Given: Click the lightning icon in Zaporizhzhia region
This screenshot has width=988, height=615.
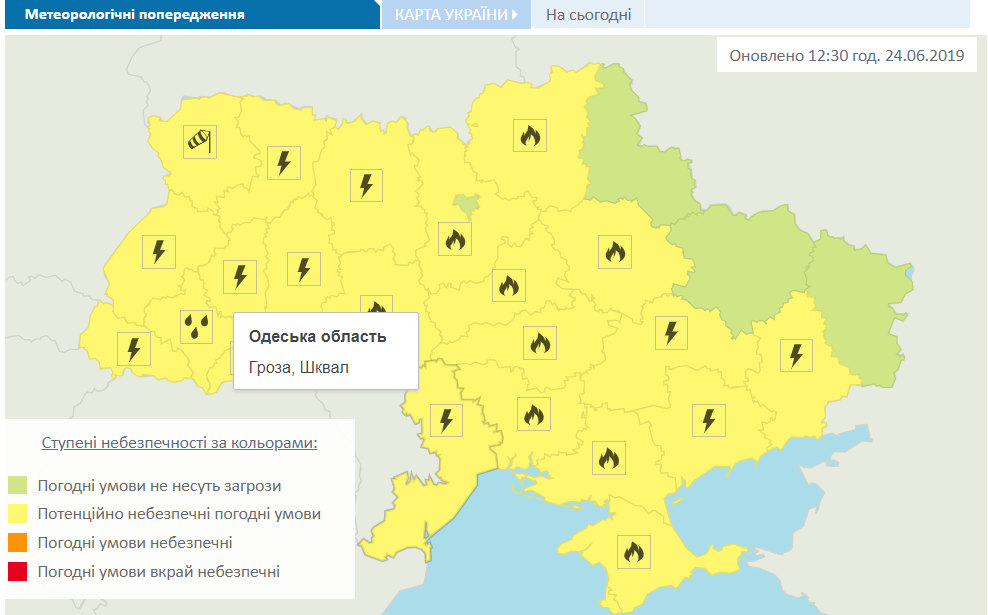Looking at the screenshot, I should [709, 420].
